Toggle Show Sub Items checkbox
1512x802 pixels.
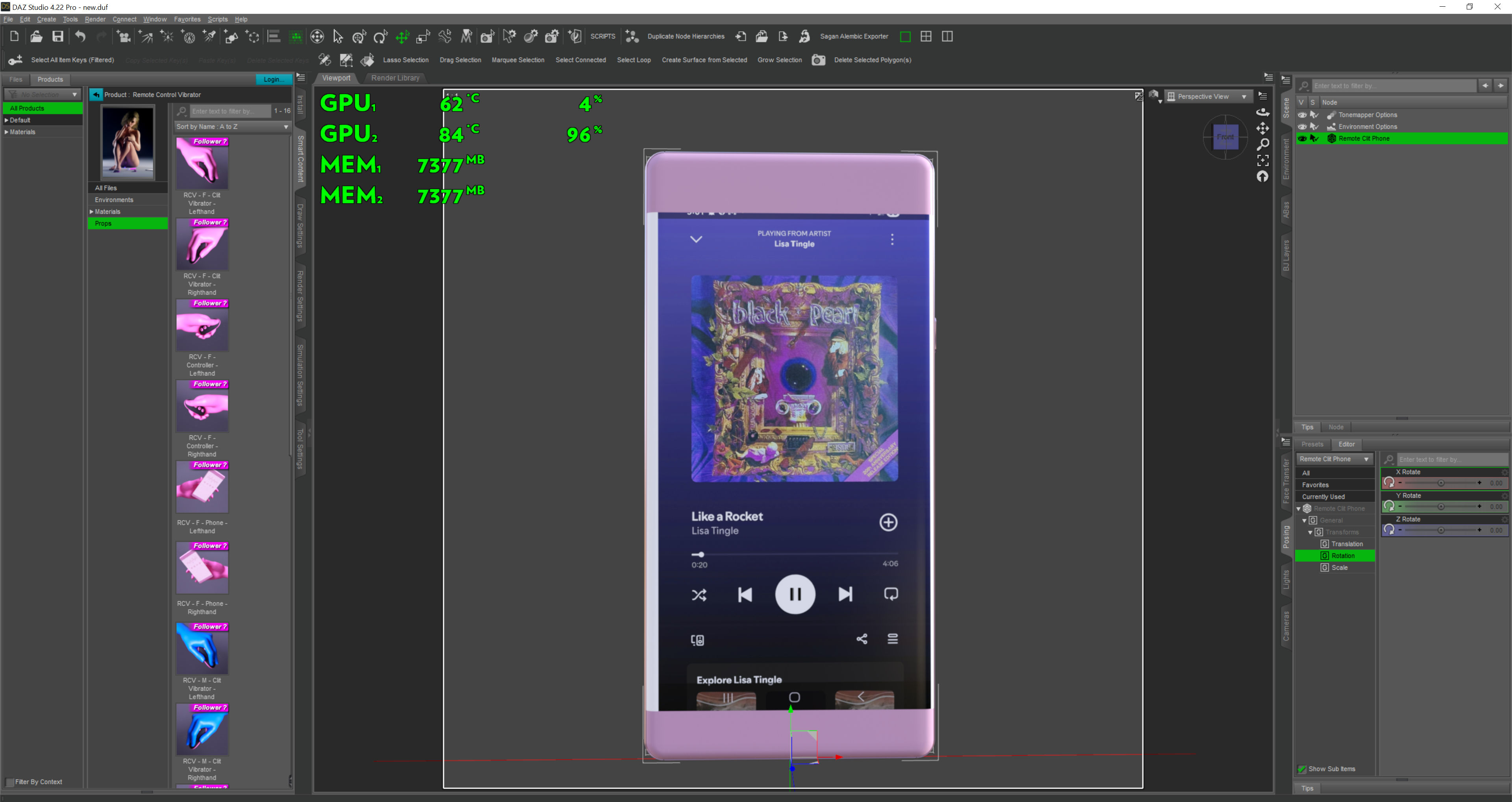pyautogui.click(x=1301, y=769)
